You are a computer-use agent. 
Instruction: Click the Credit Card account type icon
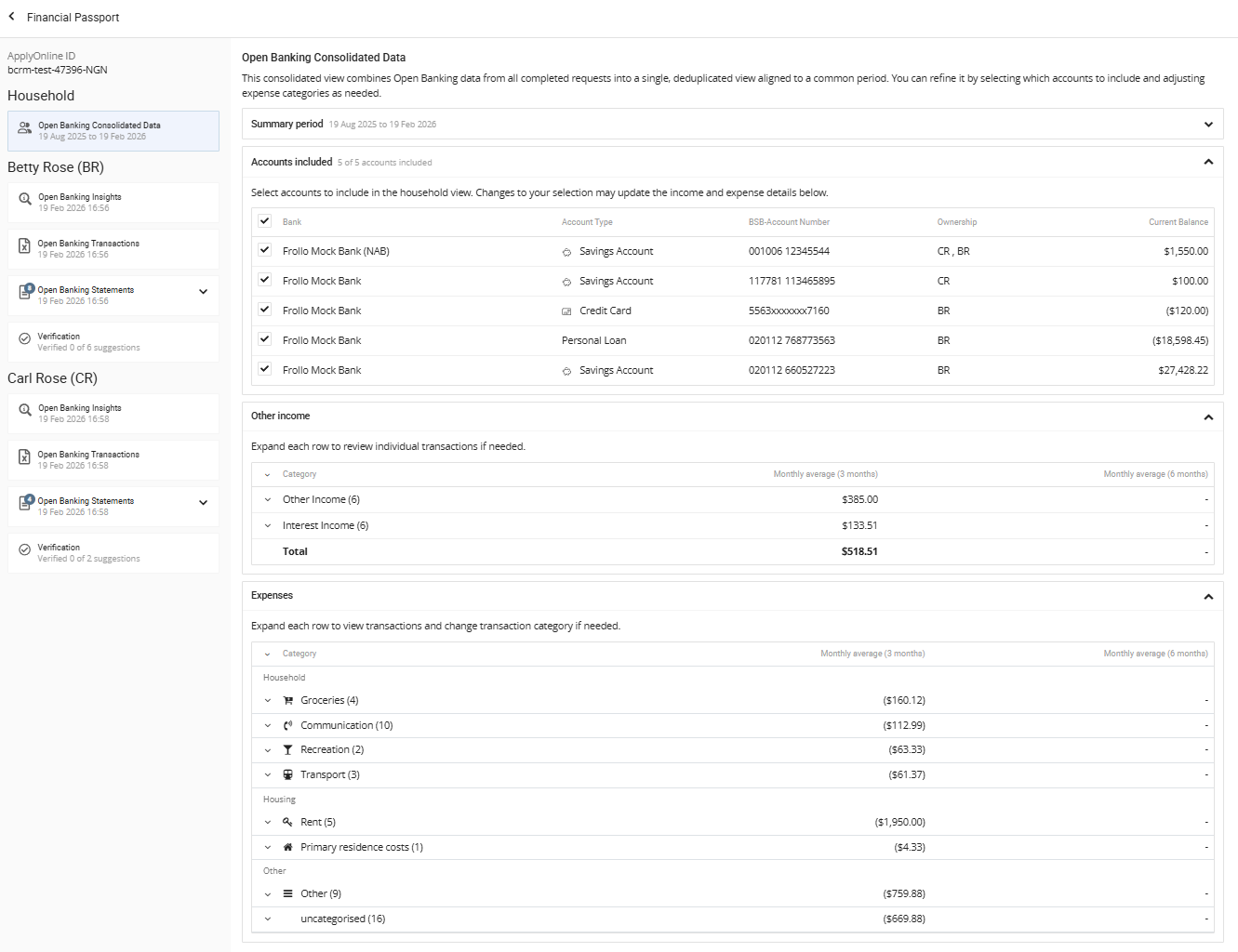click(x=566, y=311)
